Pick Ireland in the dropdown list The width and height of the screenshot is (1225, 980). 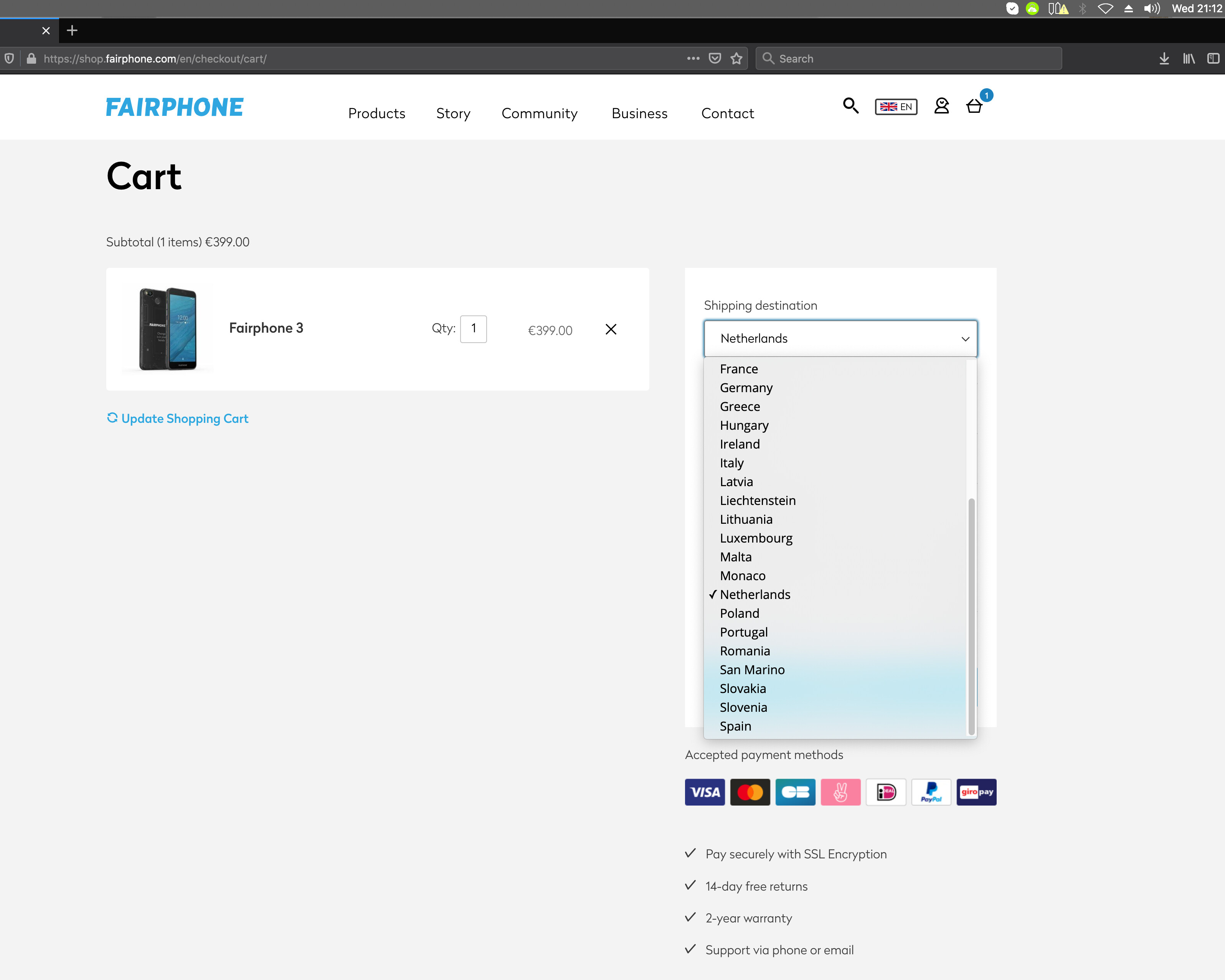point(834,444)
